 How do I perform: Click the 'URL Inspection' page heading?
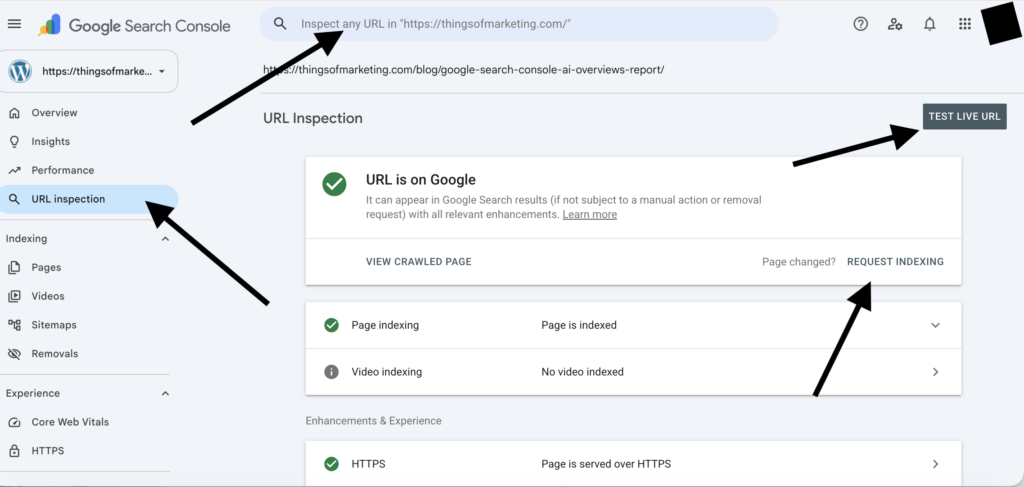pos(313,119)
